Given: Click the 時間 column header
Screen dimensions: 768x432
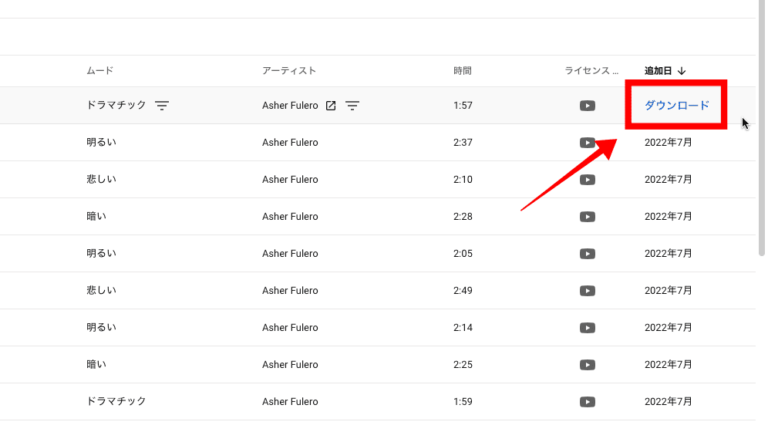Looking at the screenshot, I should click(x=462, y=71).
